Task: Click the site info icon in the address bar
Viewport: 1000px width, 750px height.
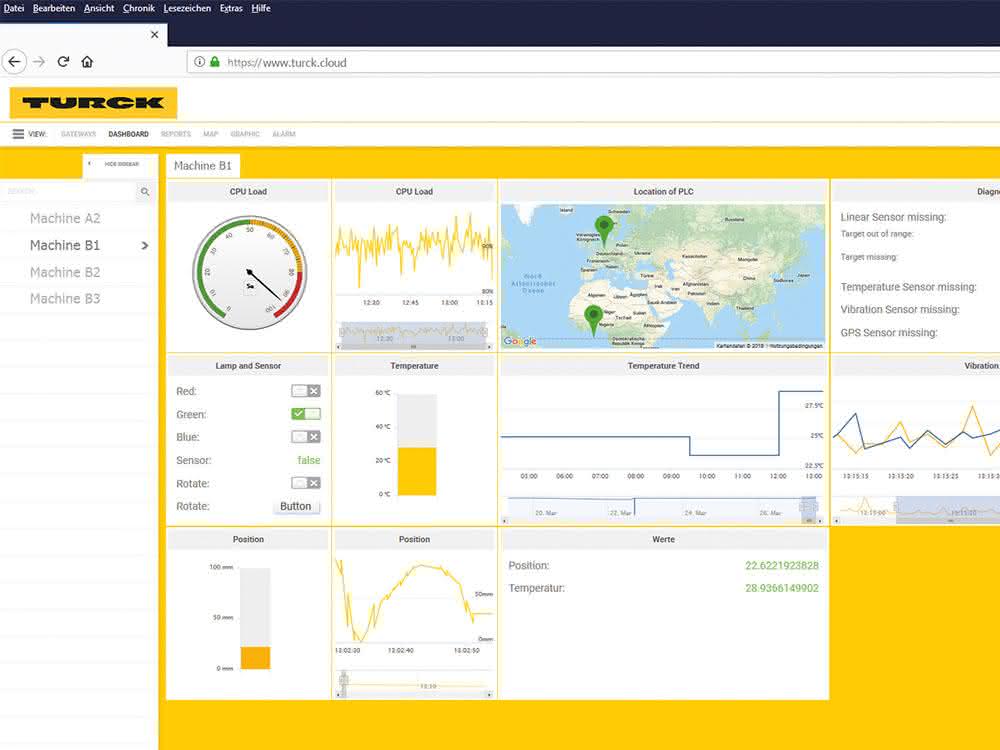Action: (199, 62)
